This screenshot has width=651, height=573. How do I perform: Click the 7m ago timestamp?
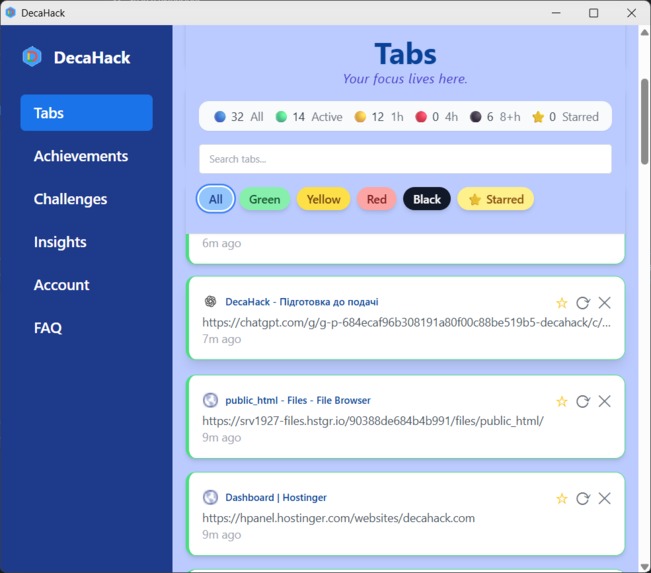pyautogui.click(x=222, y=339)
